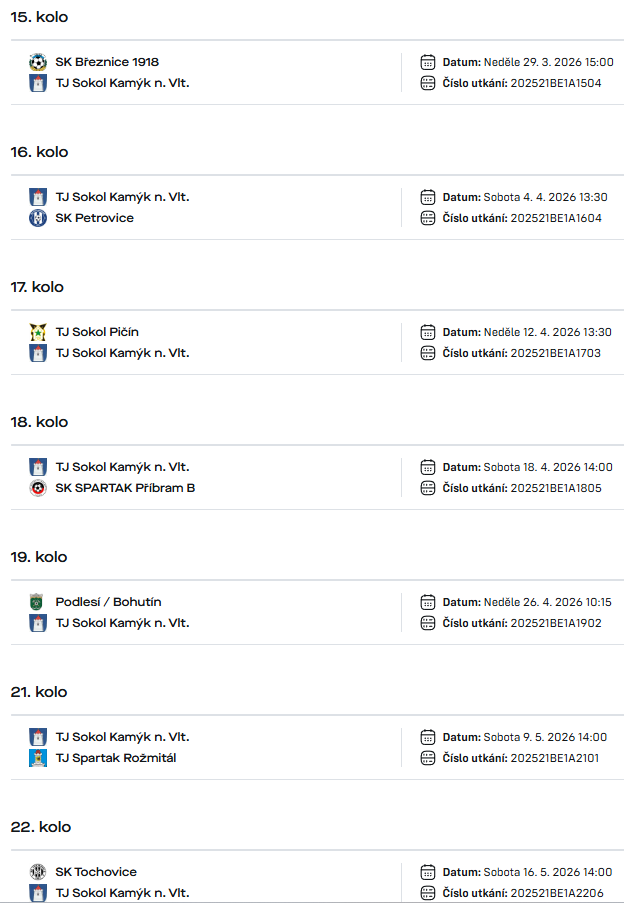Open SK SPARTAK Příbram B team link
This screenshot has height=905, width=628.
pos(125,488)
